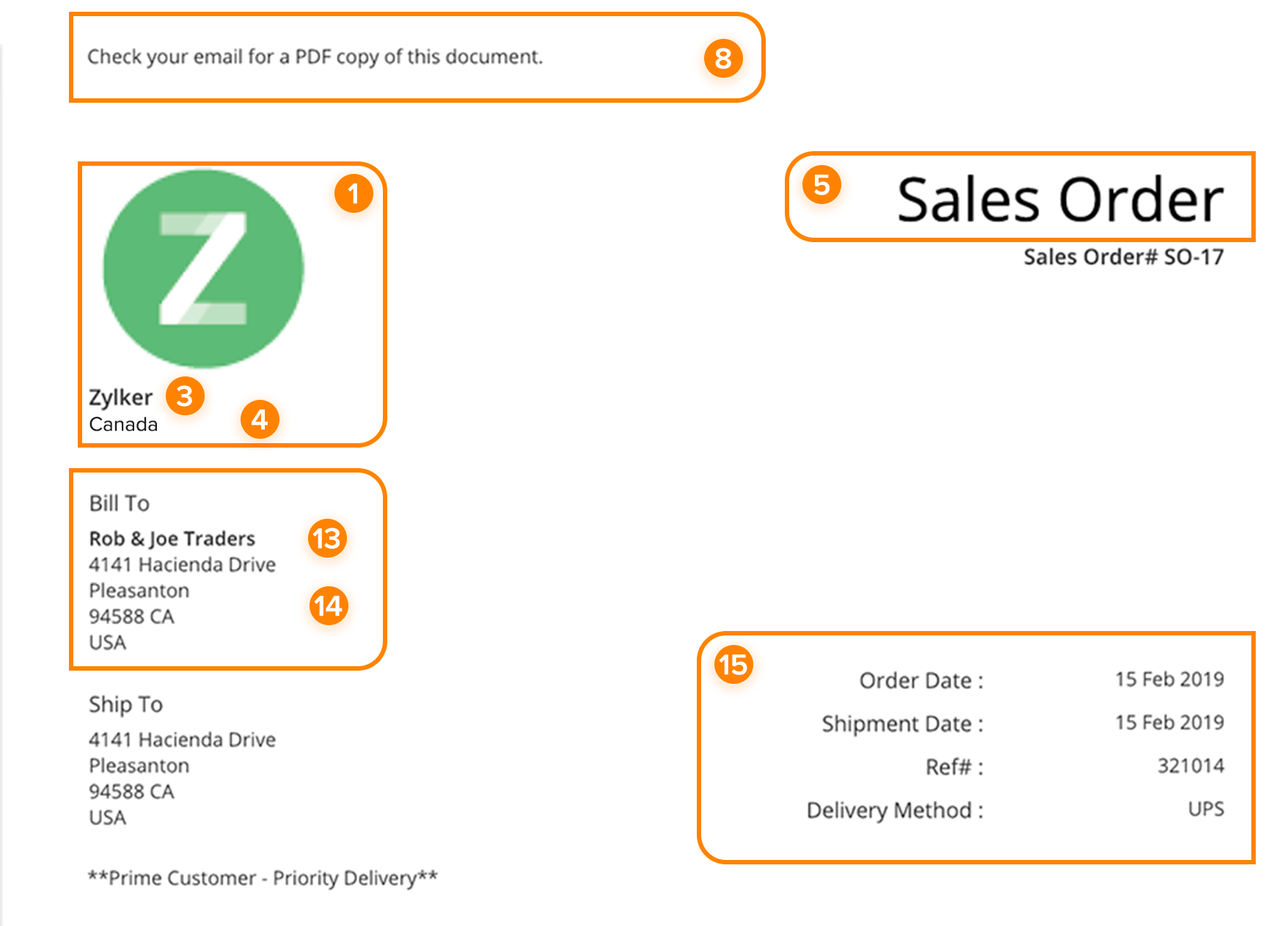Click the orange number 1 badge
This screenshot has height=926, width=1288.
(354, 194)
